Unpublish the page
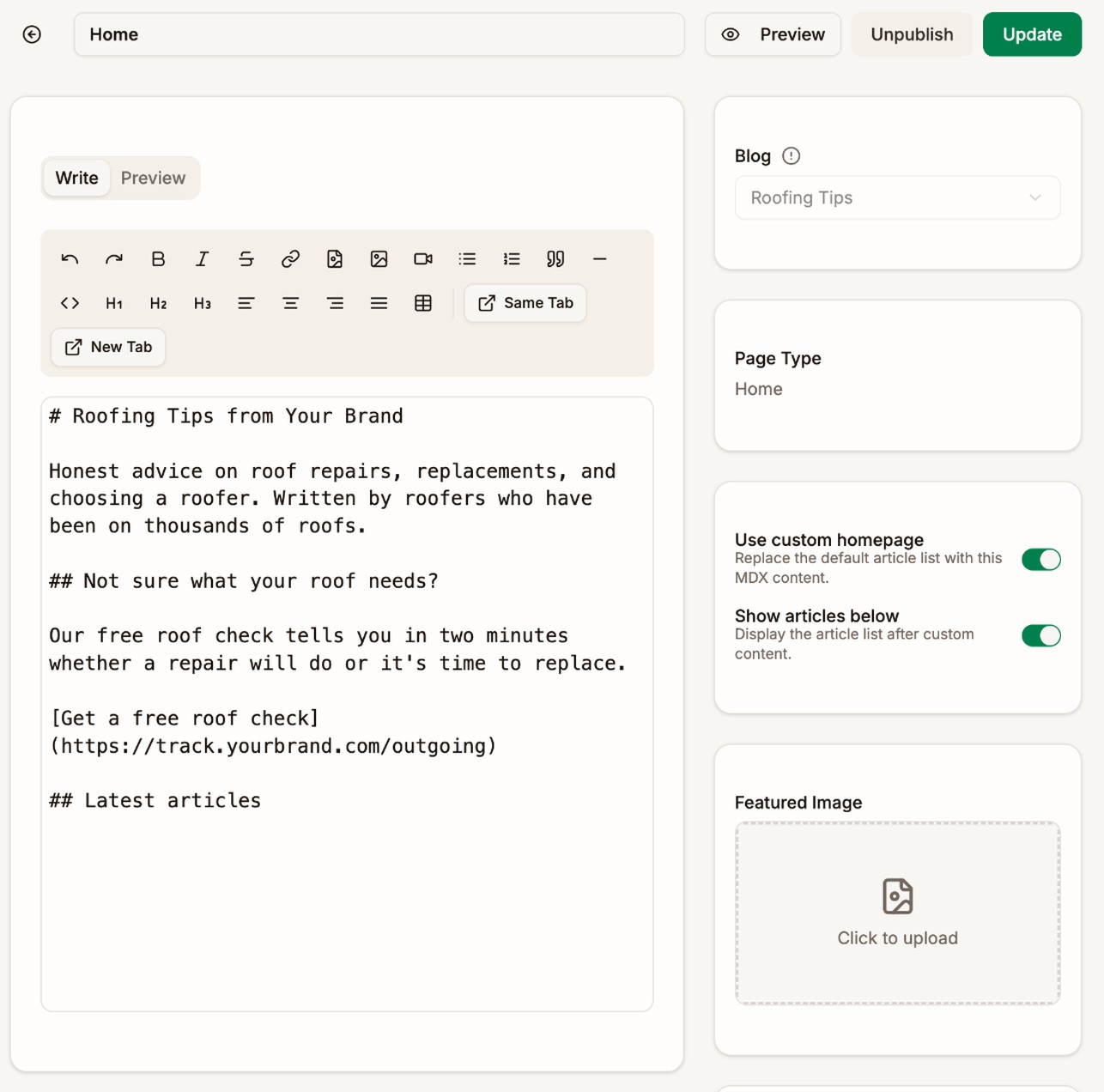Screen dimensions: 1104x1092 912,34
